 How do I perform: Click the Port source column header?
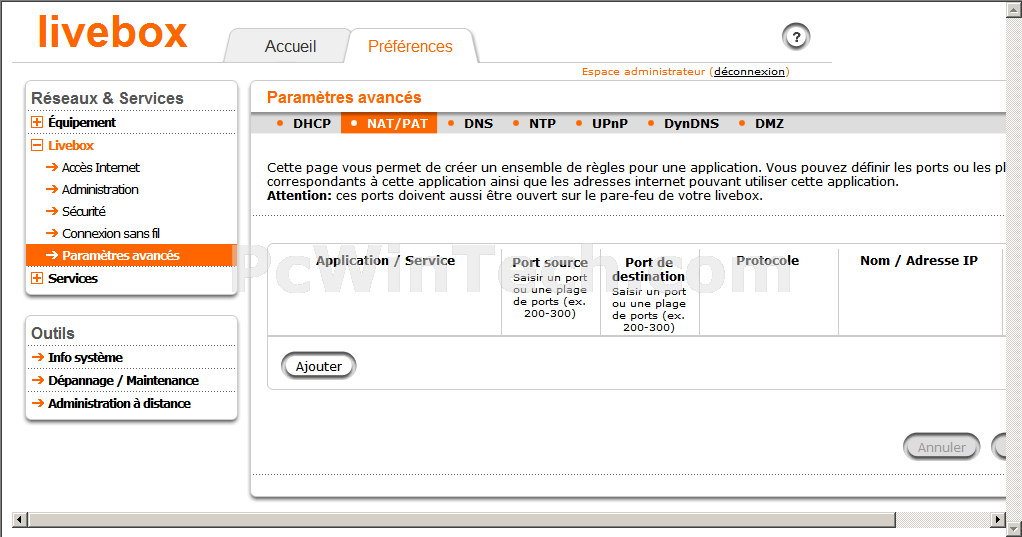[550, 263]
